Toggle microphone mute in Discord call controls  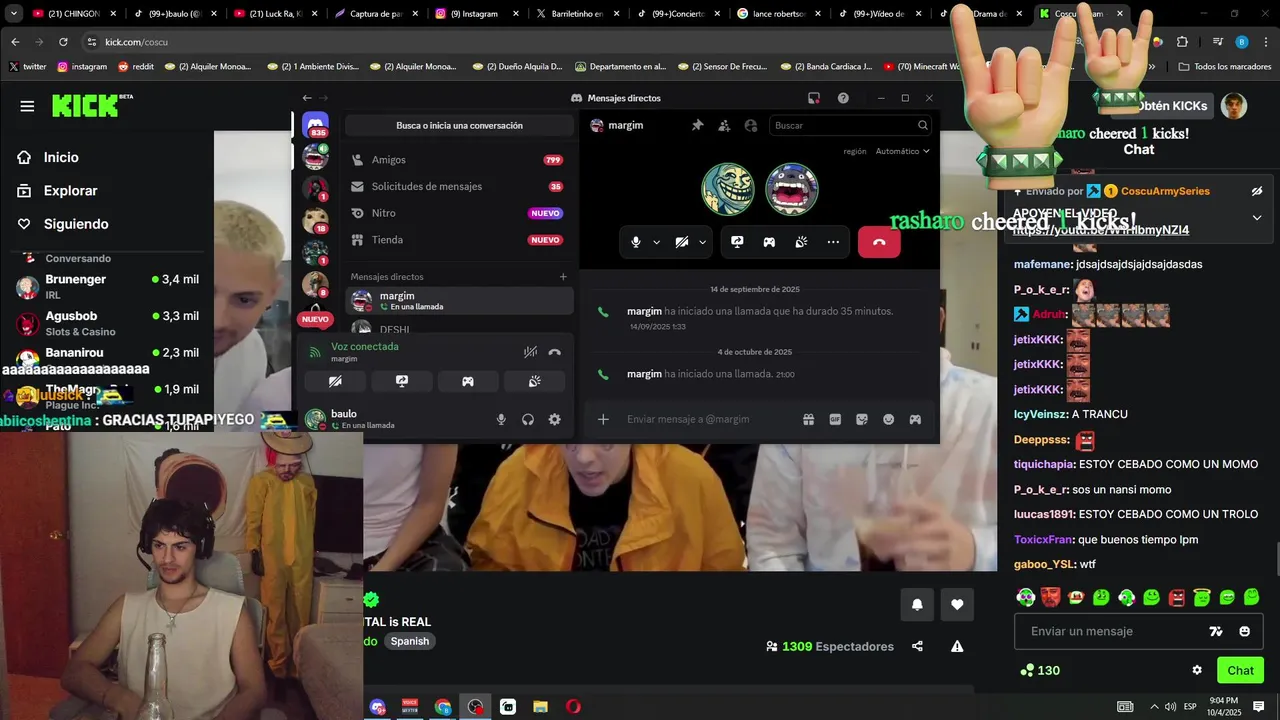pyautogui.click(x=635, y=242)
